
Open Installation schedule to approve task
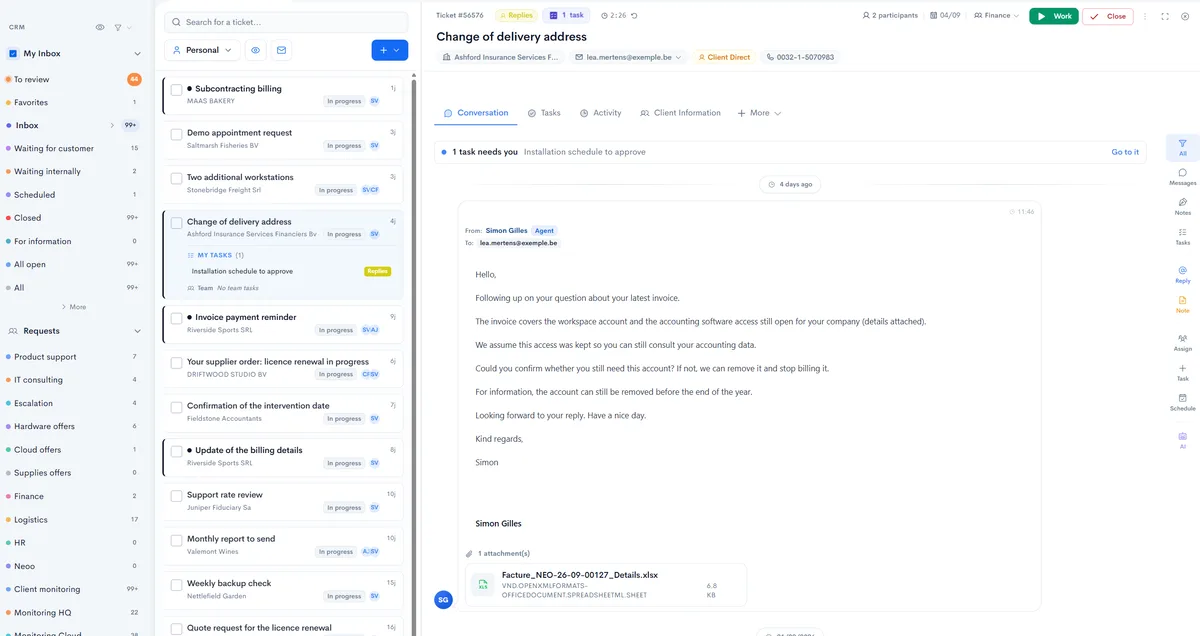(x=242, y=271)
